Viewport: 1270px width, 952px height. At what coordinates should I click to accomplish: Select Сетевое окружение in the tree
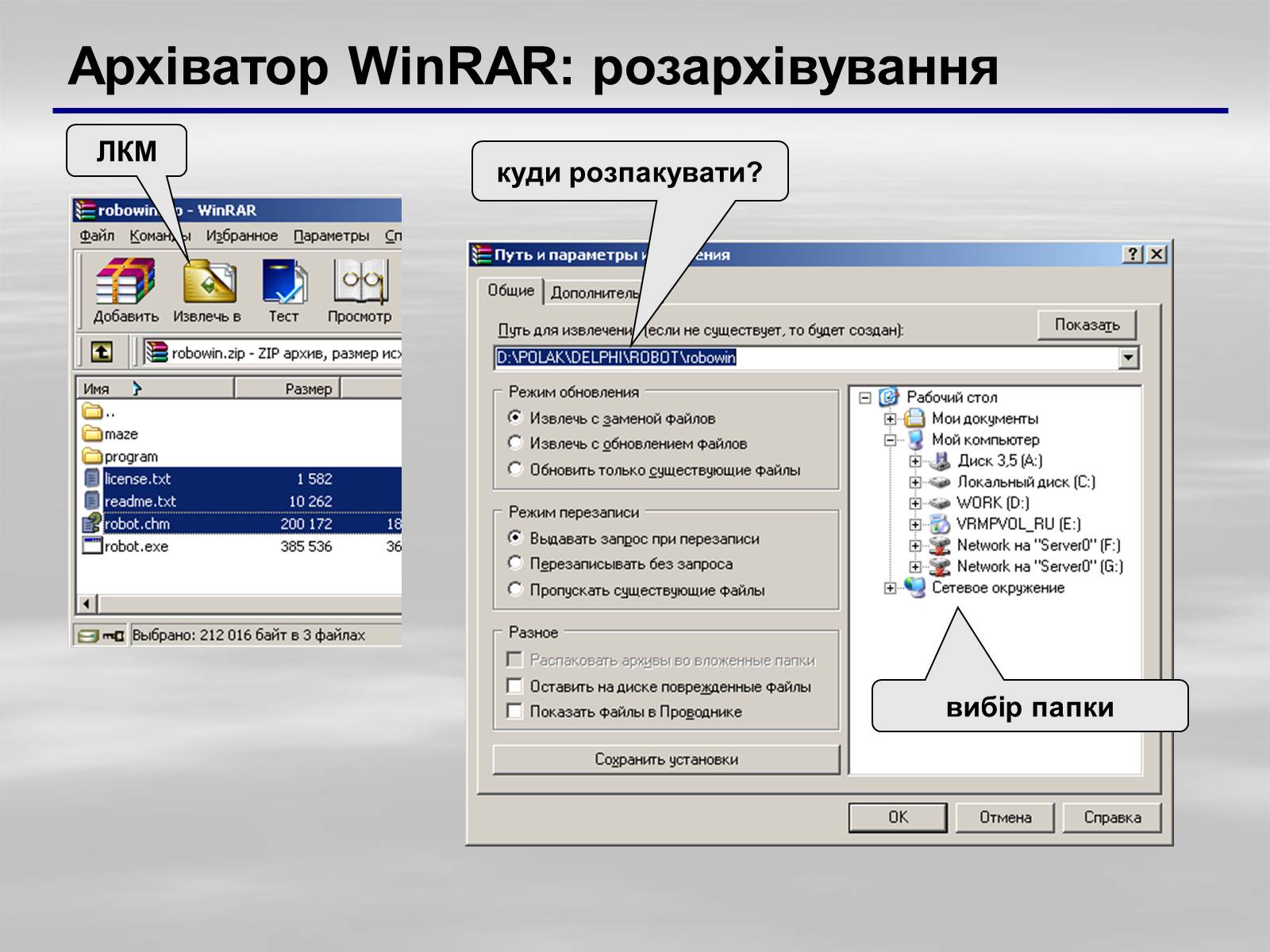(x=998, y=588)
